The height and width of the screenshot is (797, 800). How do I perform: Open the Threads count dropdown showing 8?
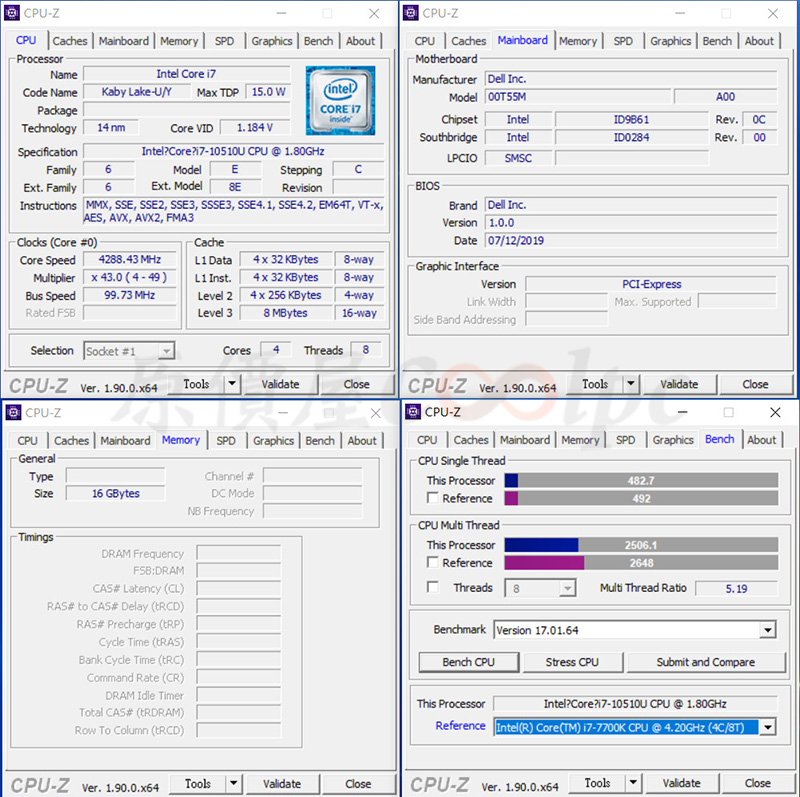540,588
